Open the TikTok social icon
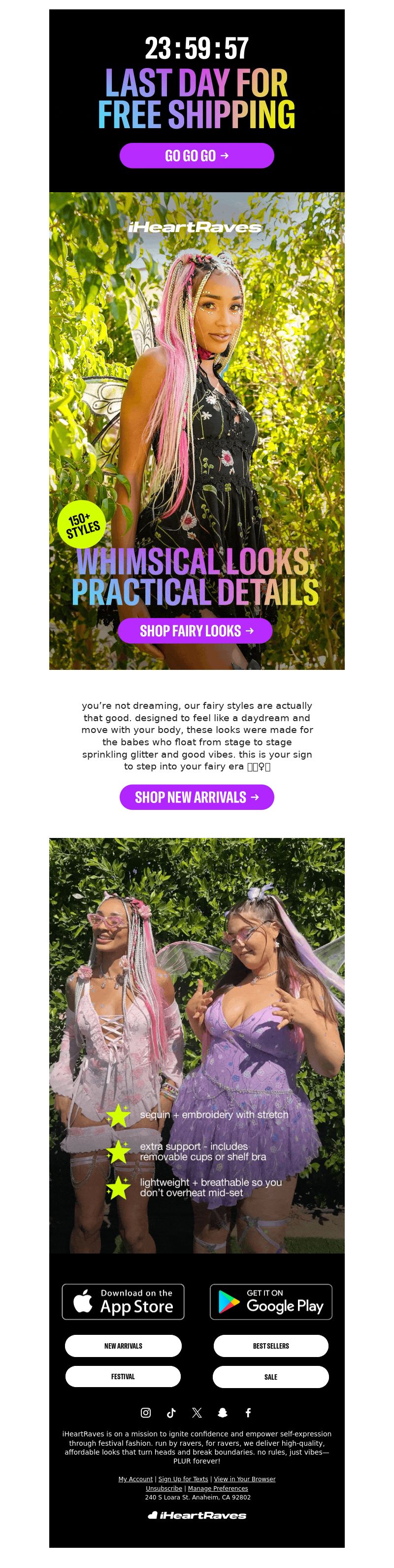This screenshot has width=394, height=1568. [171, 1412]
